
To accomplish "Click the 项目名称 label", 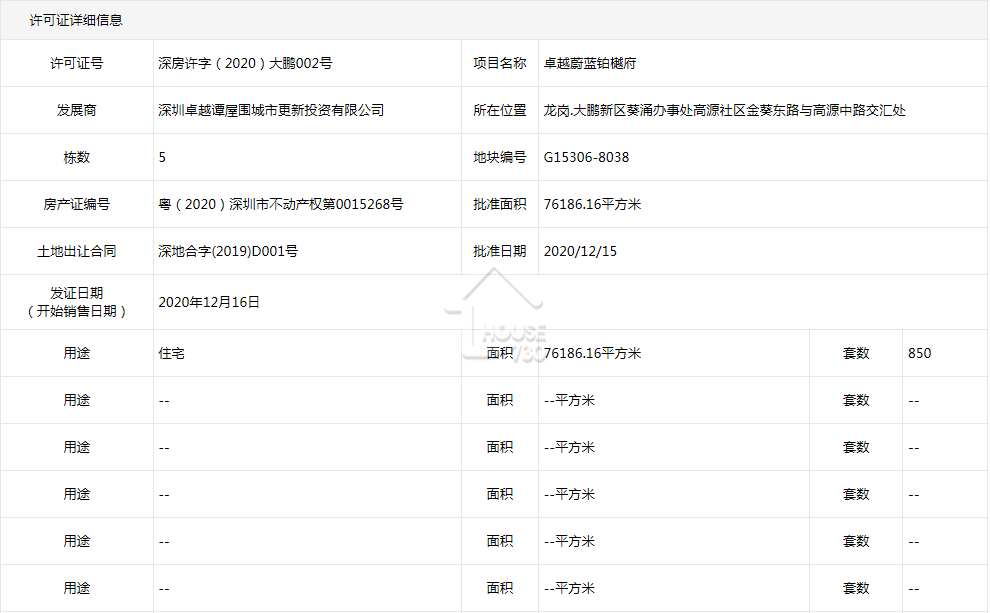I will [x=499, y=63].
